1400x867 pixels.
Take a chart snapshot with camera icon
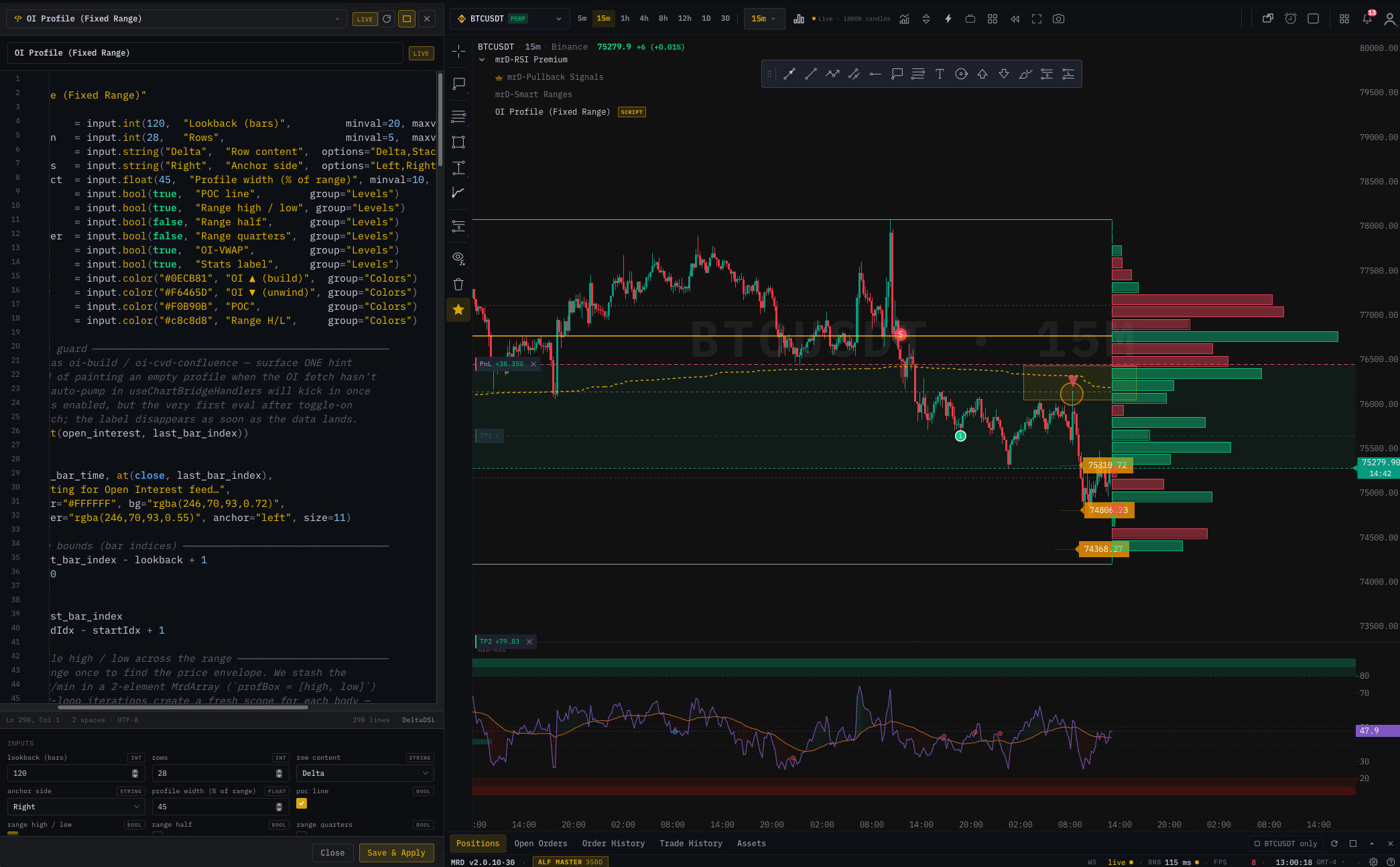coord(1059,19)
